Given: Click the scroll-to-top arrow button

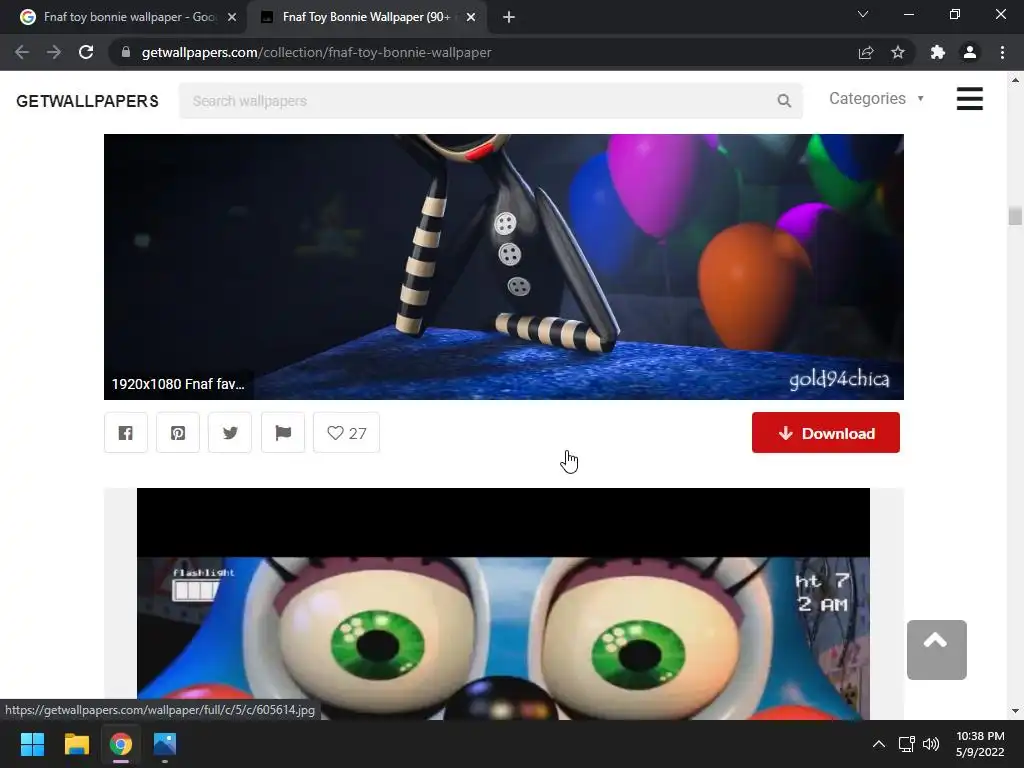Looking at the screenshot, I should (x=936, y=650).
